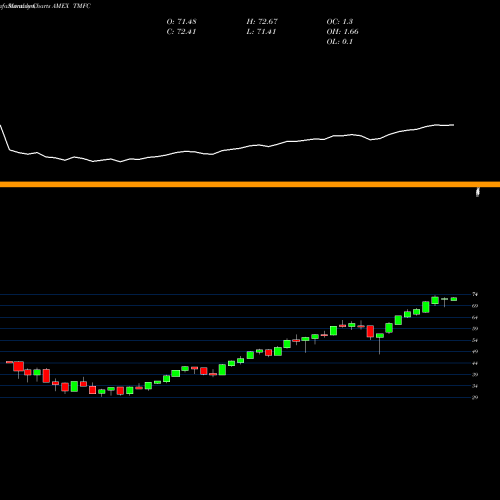Click the 69 price axis label
Image resolution: width=500 pixels, height=500 pixels.
point(475,306)
